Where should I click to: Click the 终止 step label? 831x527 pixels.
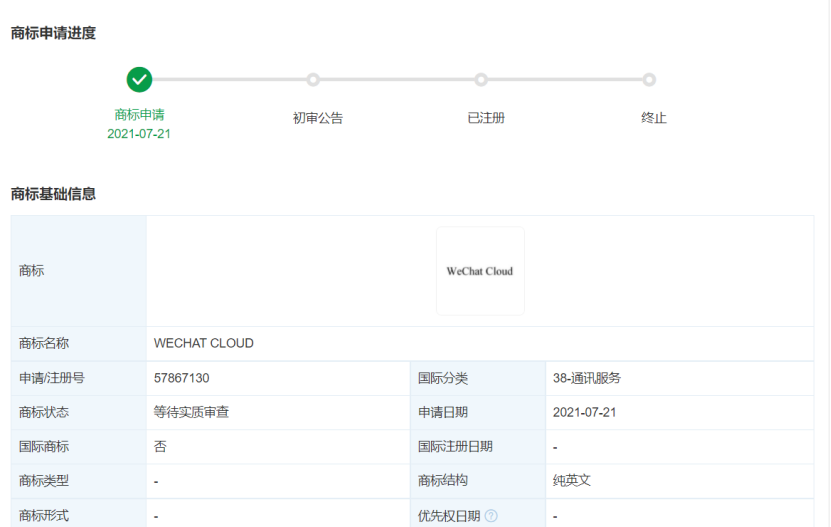[x=653, y=118]
